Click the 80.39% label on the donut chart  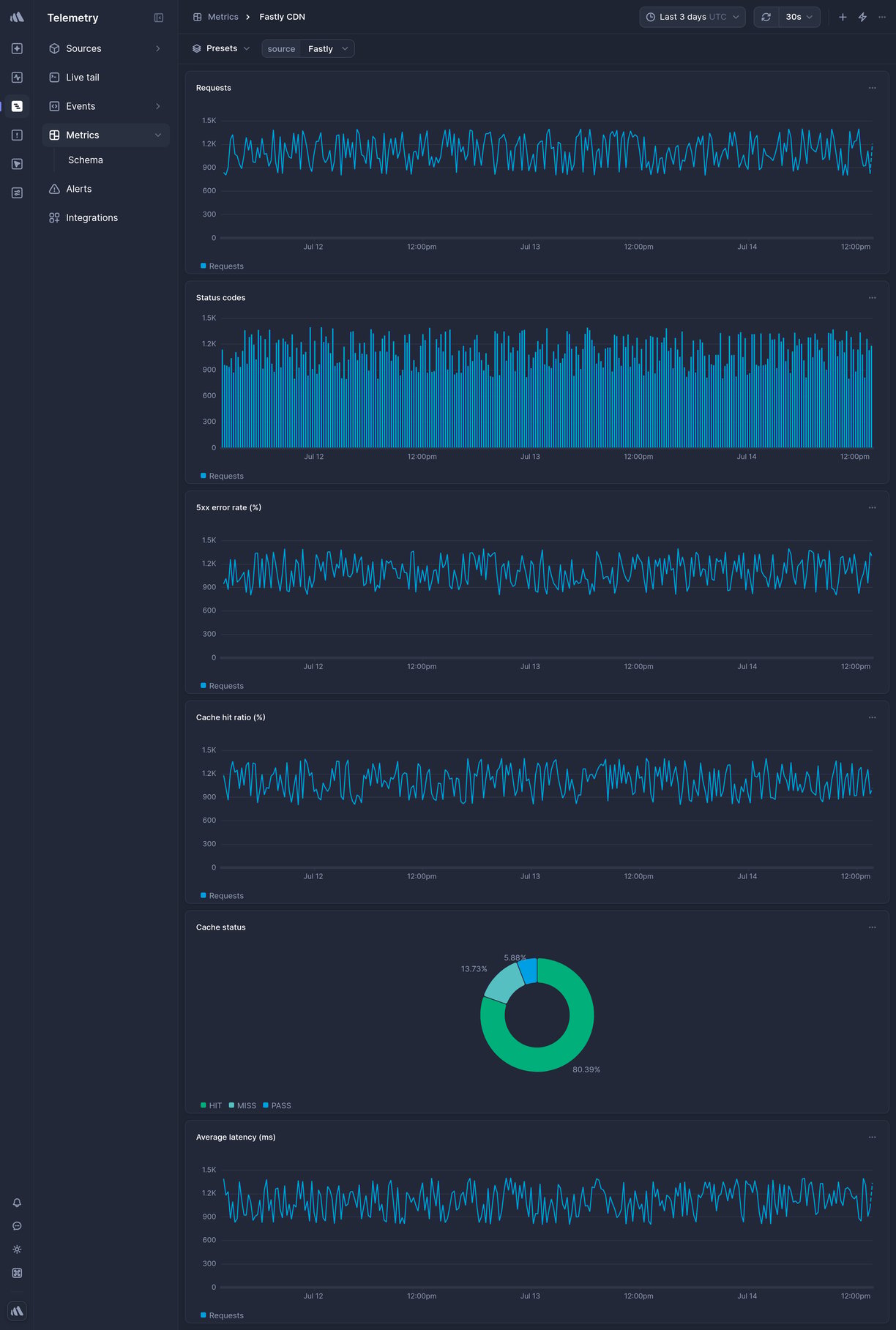pos(586,1069)
